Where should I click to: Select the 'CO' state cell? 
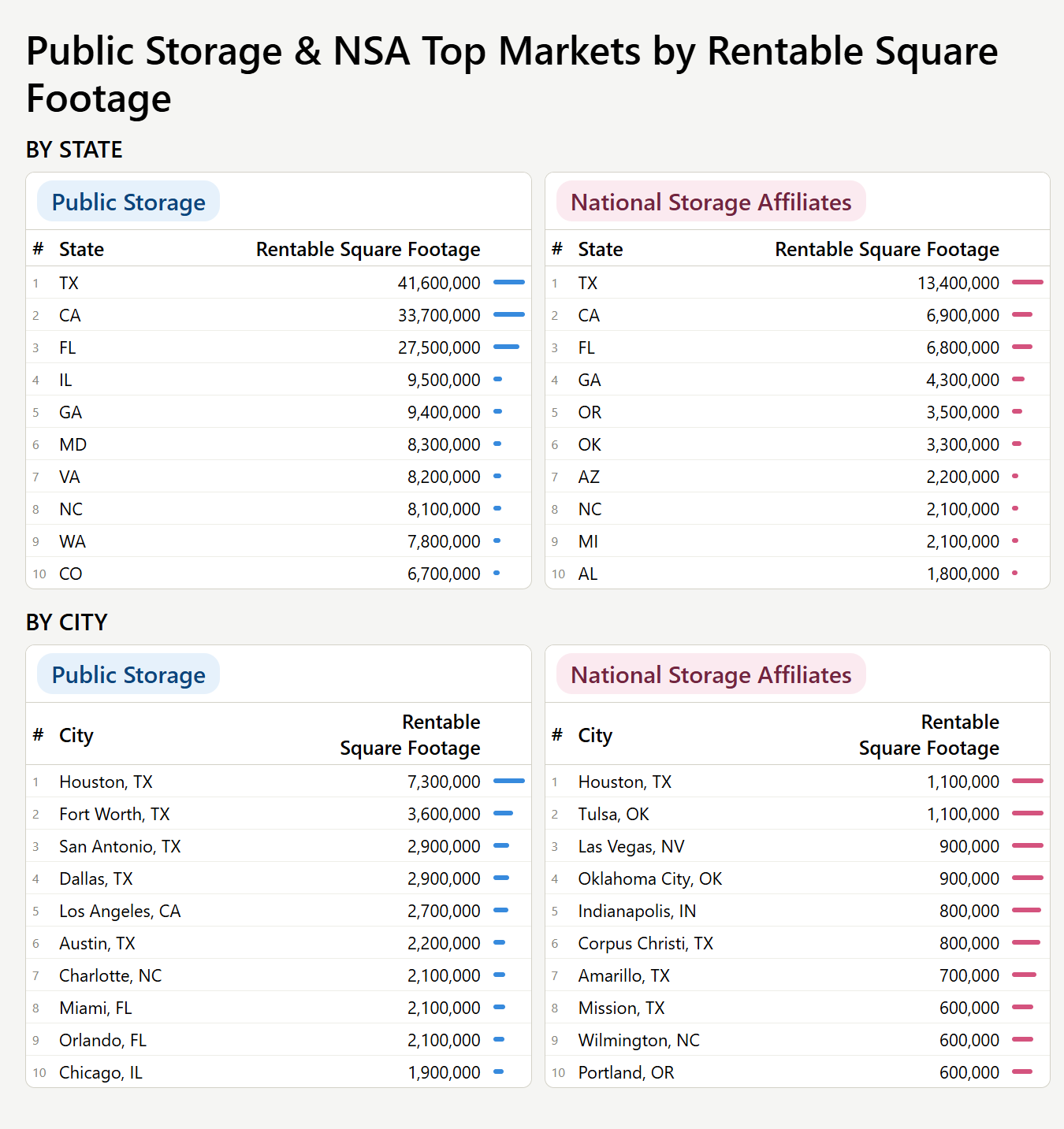[71, 574]
